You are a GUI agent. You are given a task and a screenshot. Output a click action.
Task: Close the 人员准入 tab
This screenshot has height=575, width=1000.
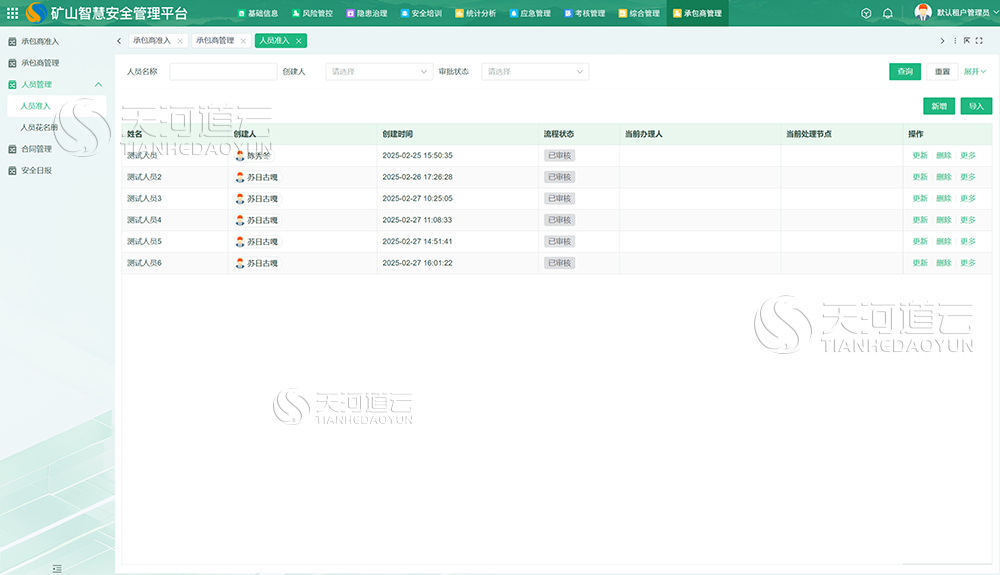click(x=298, y=41)
